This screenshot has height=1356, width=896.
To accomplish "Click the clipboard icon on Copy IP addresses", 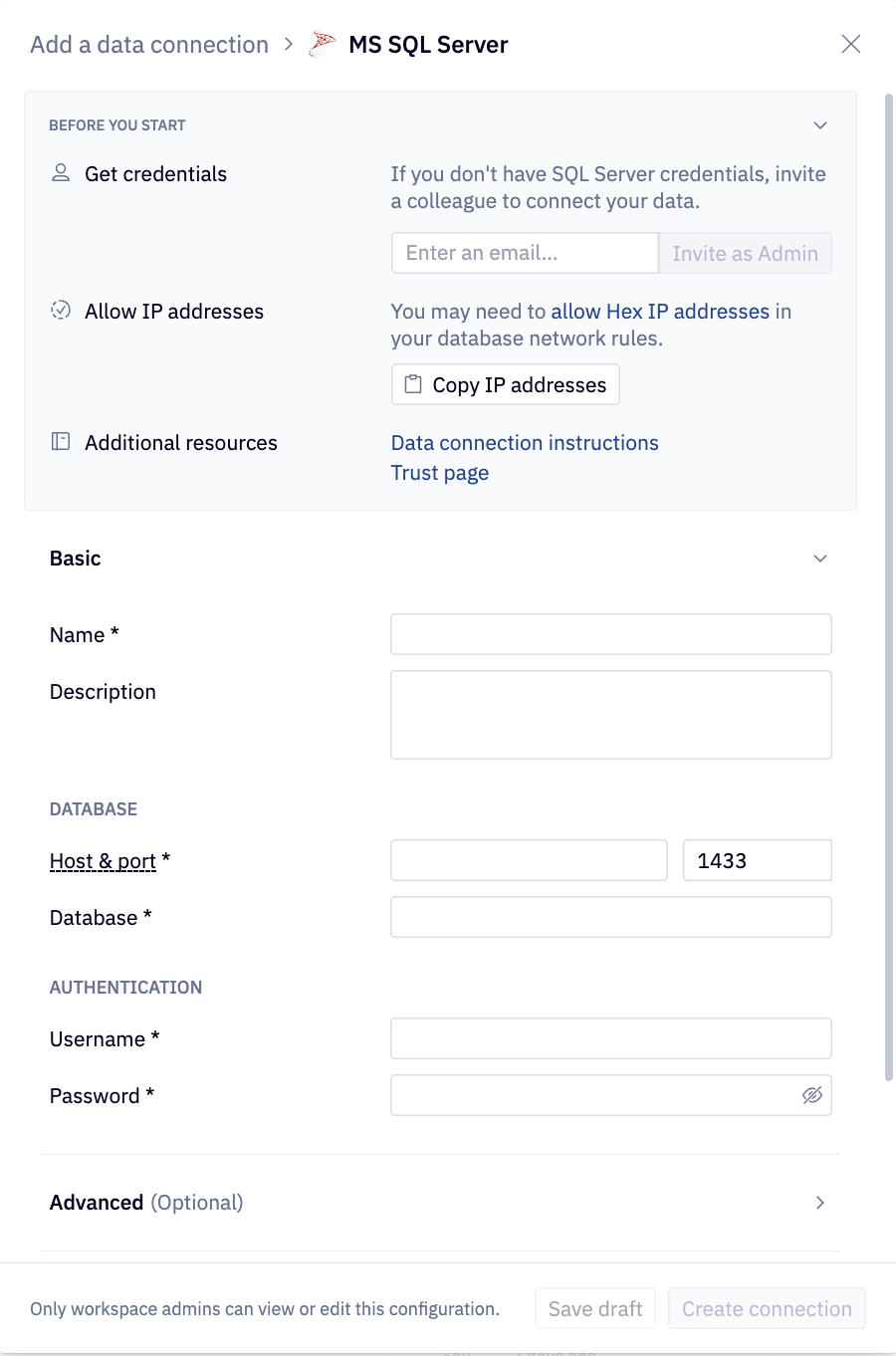I will tap(413, 384).
